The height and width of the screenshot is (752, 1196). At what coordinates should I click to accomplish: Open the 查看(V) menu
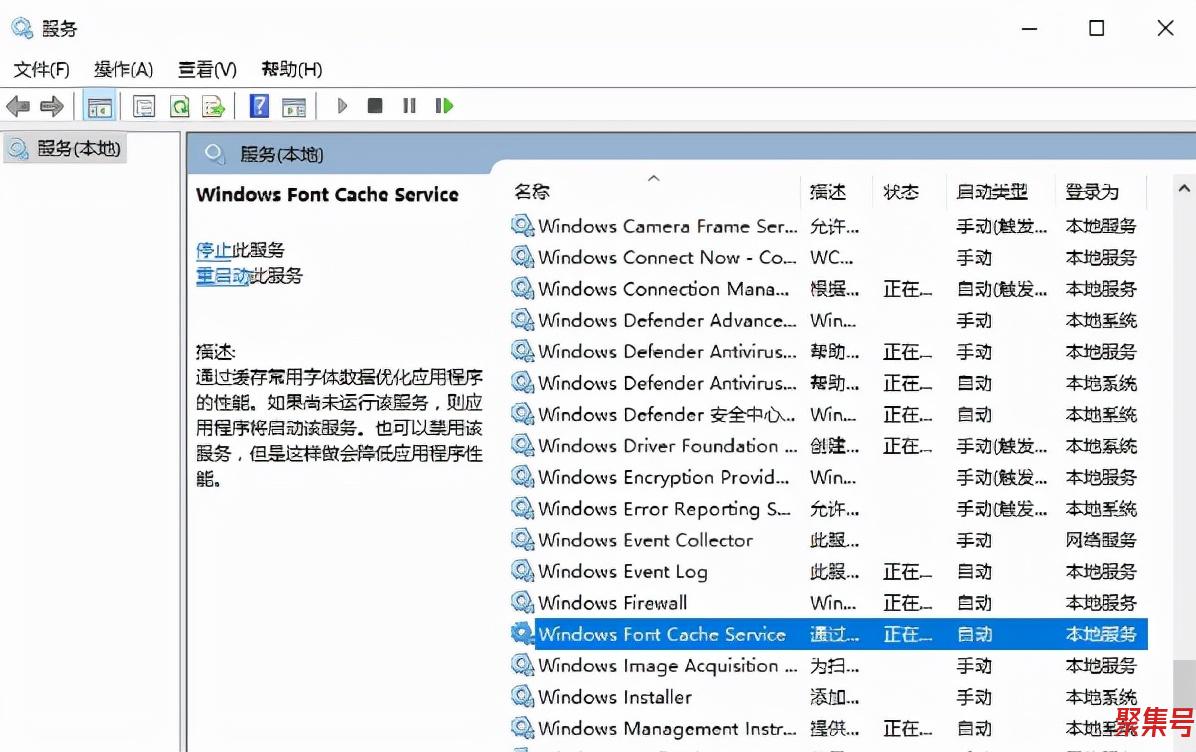click(207, 69)
